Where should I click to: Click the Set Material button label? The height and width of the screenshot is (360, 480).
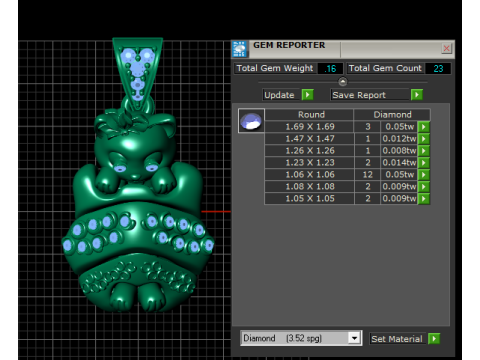click(397, 339)
